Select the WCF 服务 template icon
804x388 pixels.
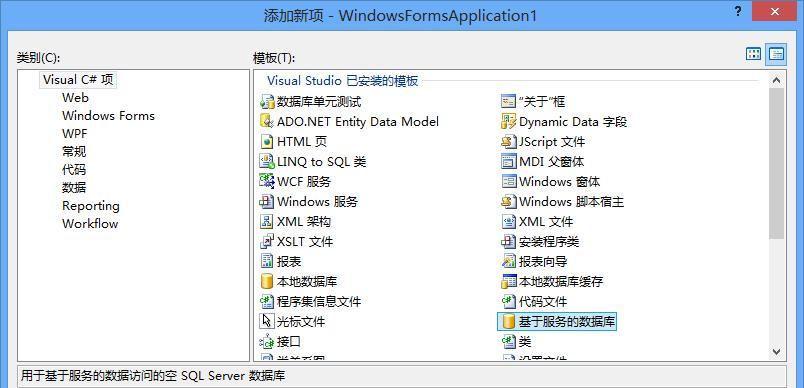(267, 181)
